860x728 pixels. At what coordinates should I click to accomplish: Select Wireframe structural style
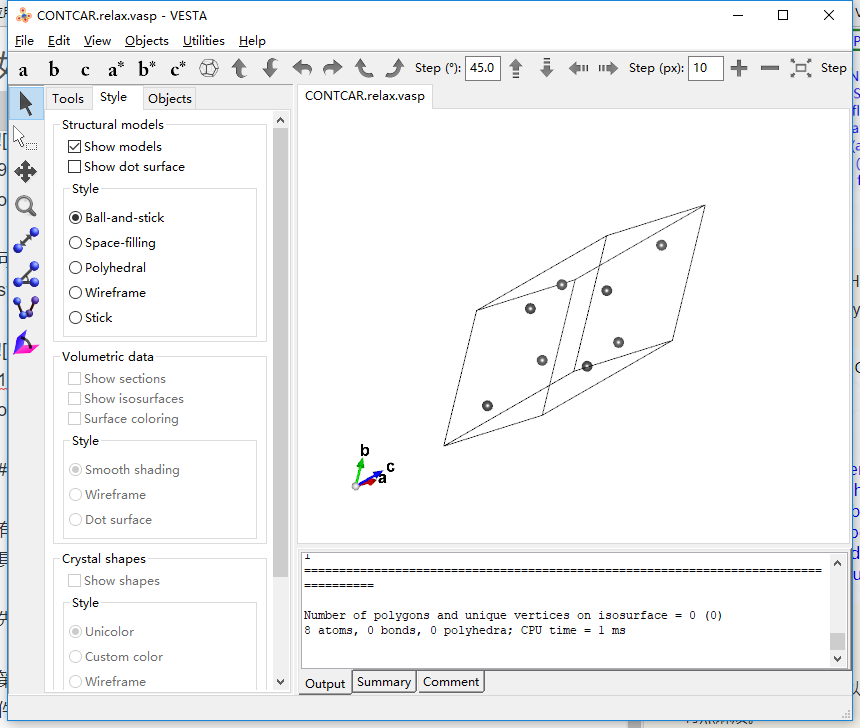point(76,292)
